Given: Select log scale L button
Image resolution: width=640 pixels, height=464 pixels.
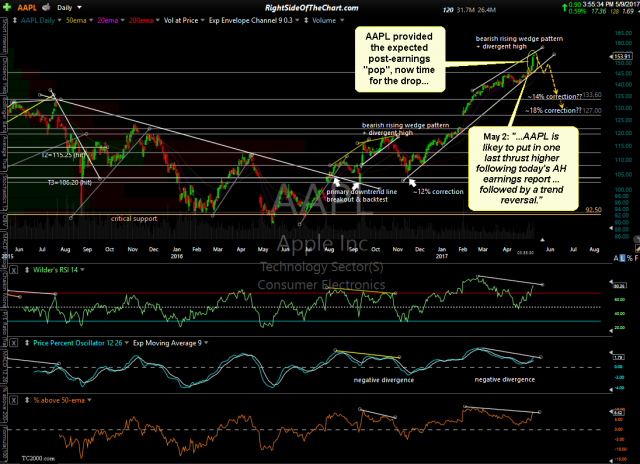Looking at the screenshot, I should coord(622,258).
